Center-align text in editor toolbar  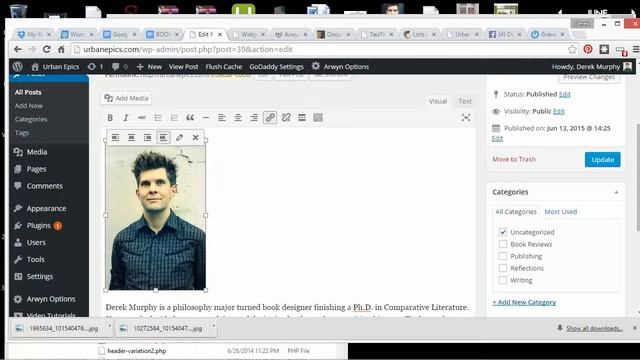[238, 118]
